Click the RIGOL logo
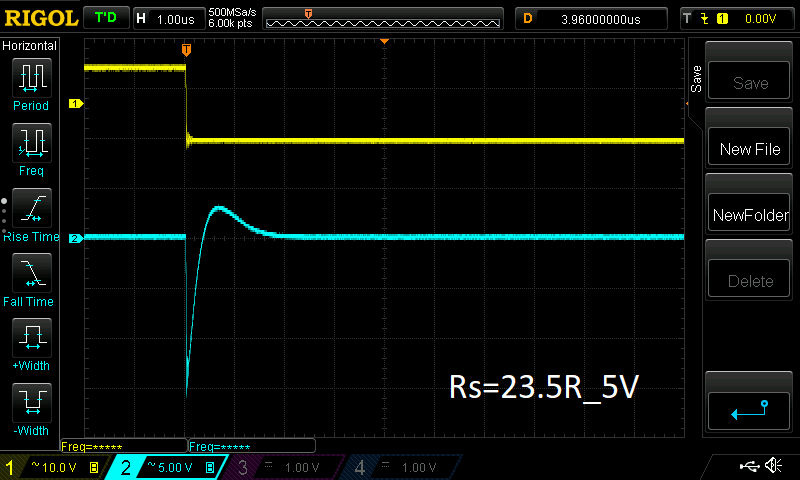800x480 pixels. tap(41, 18)
